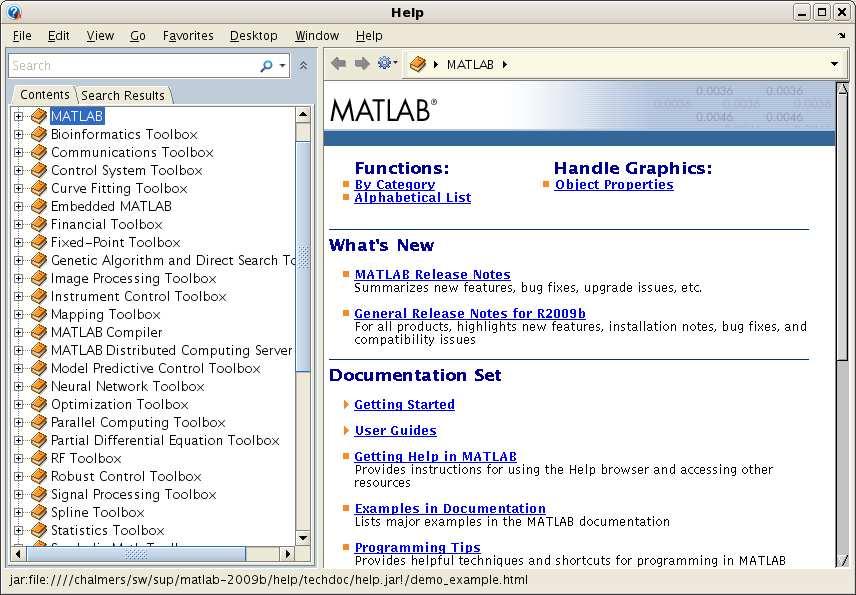Expand the Genetic Algorithm and Direct Search node
Image resolution: width=856 pixels, height=595 pixels.
pyautogui.click(x=19, y=260)
